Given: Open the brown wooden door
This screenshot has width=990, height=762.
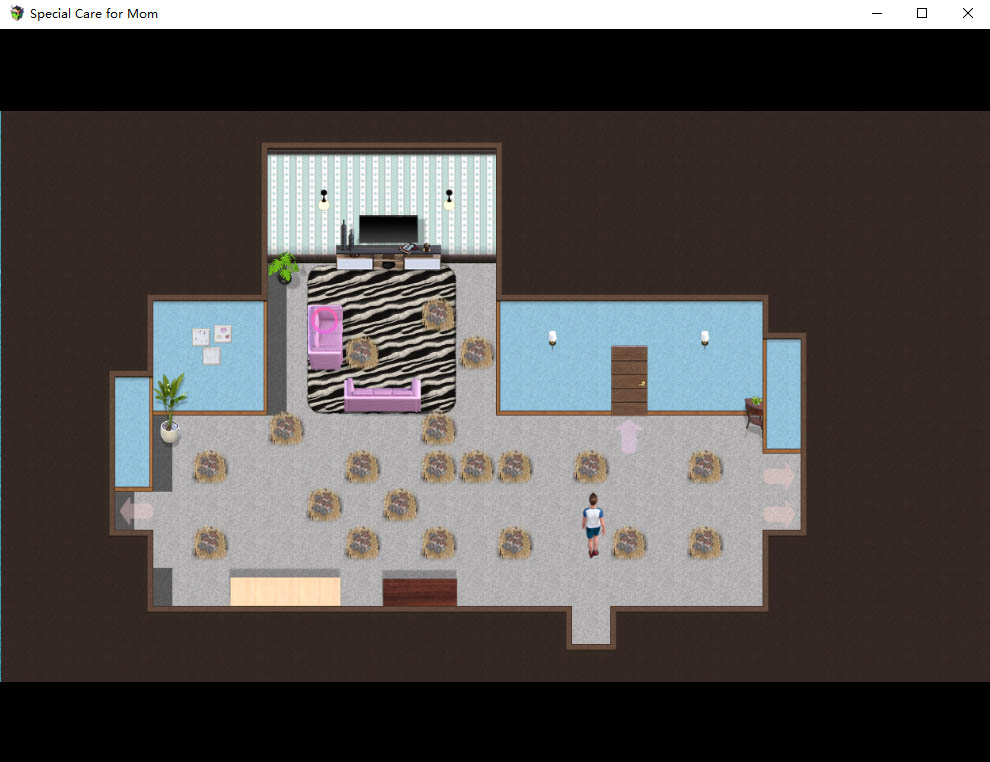Looking at the screenshot, I should tap(629, 379).
